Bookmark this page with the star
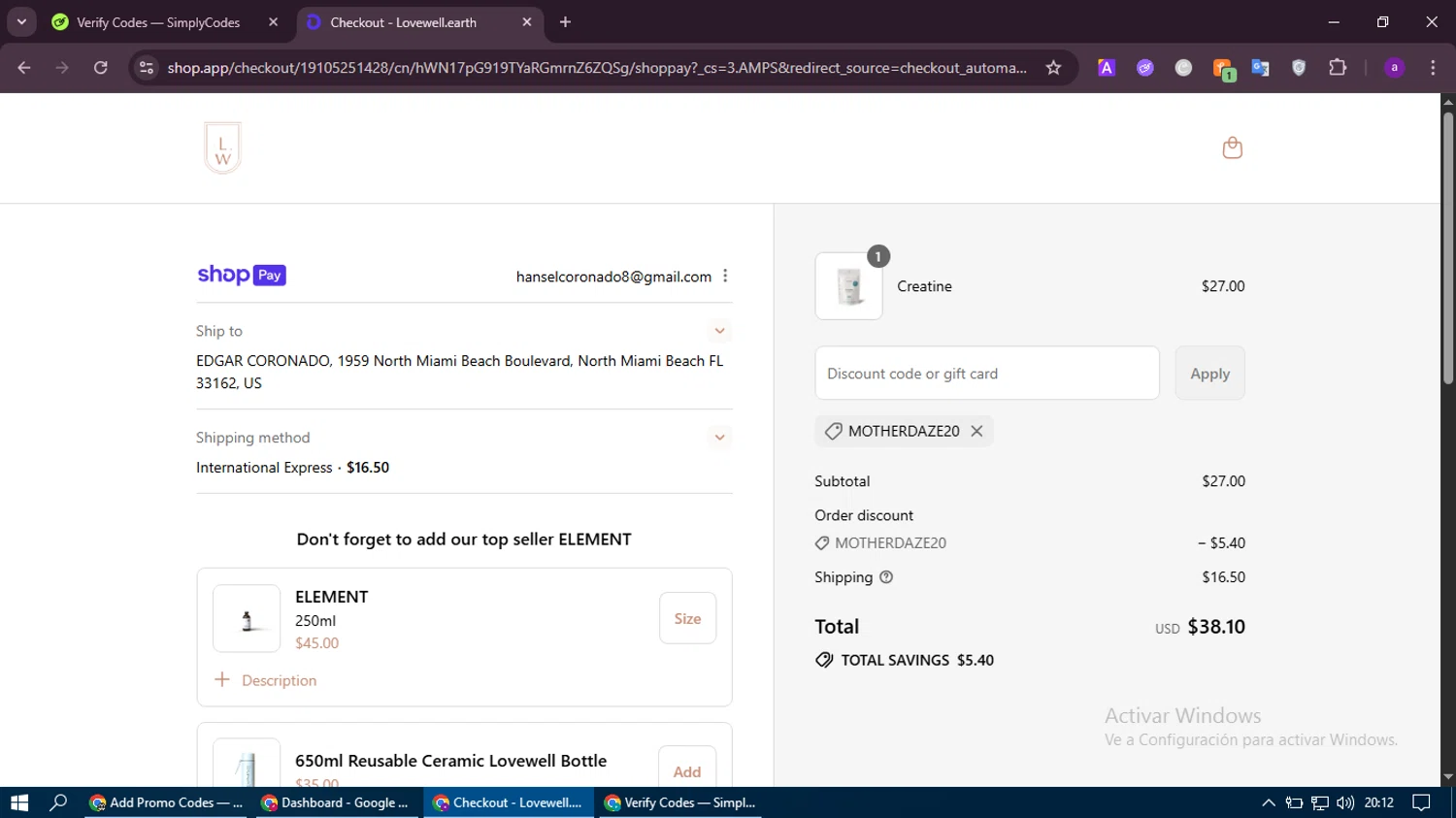 [1053, 68]
